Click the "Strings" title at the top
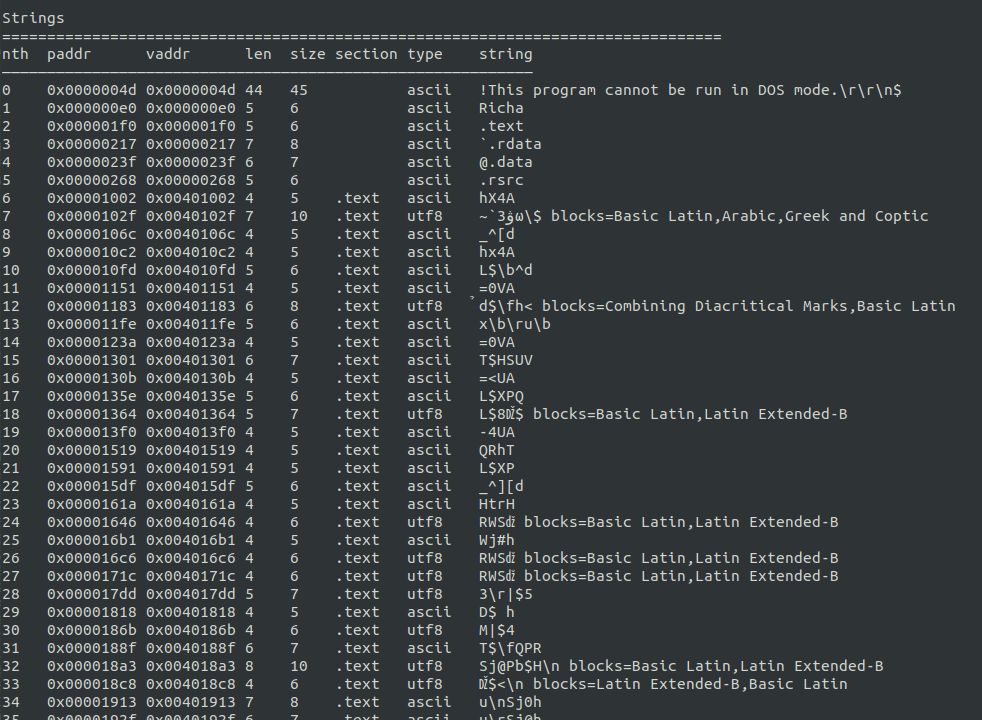982x720 pixels. click(x=33, y=18)
